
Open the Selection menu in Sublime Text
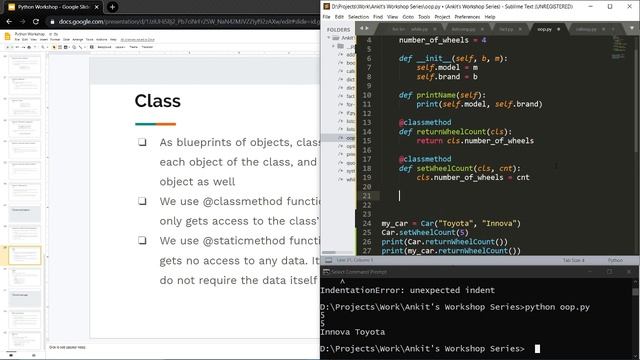tap(358, 17)
